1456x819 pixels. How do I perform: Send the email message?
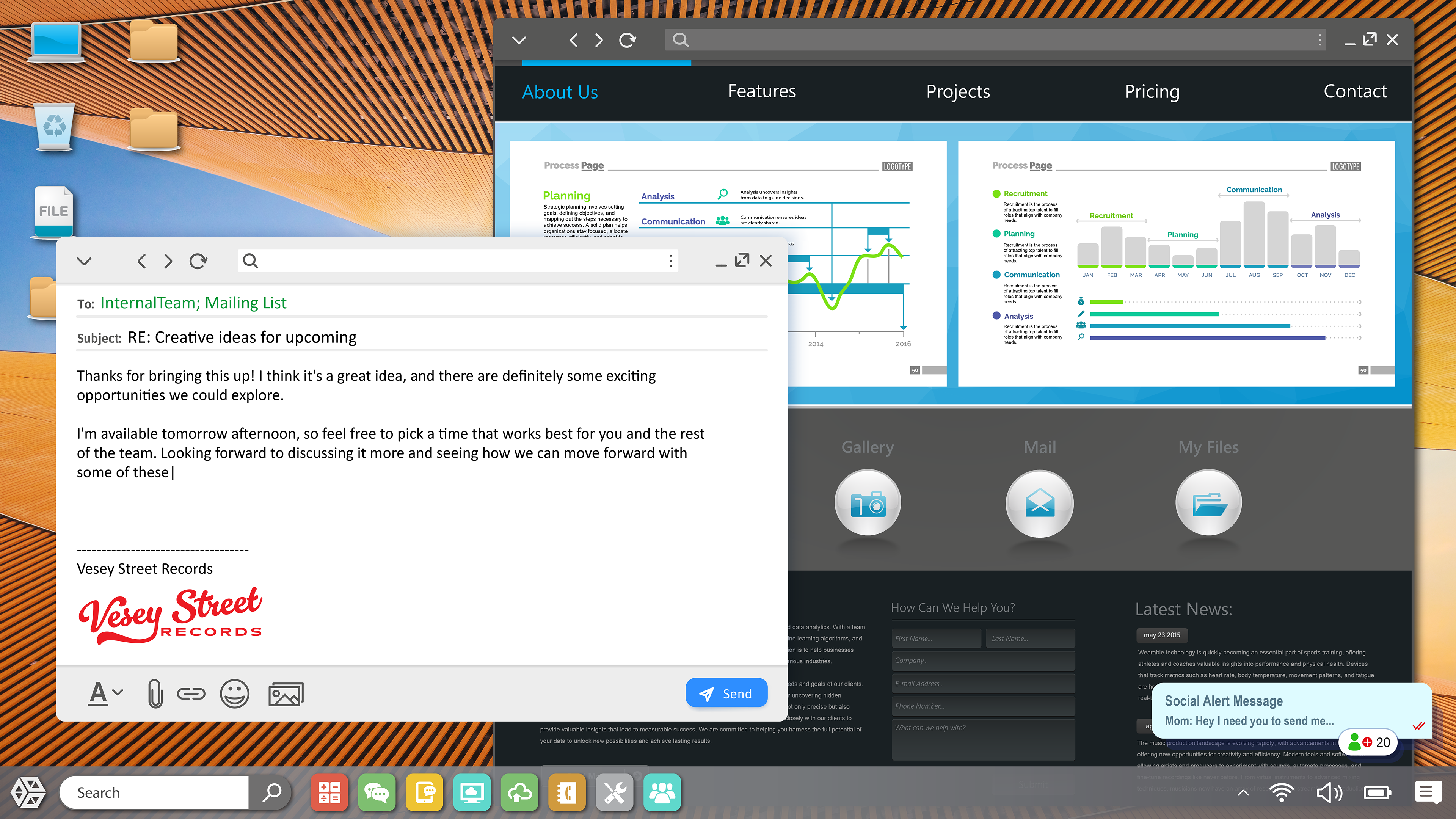726,693
